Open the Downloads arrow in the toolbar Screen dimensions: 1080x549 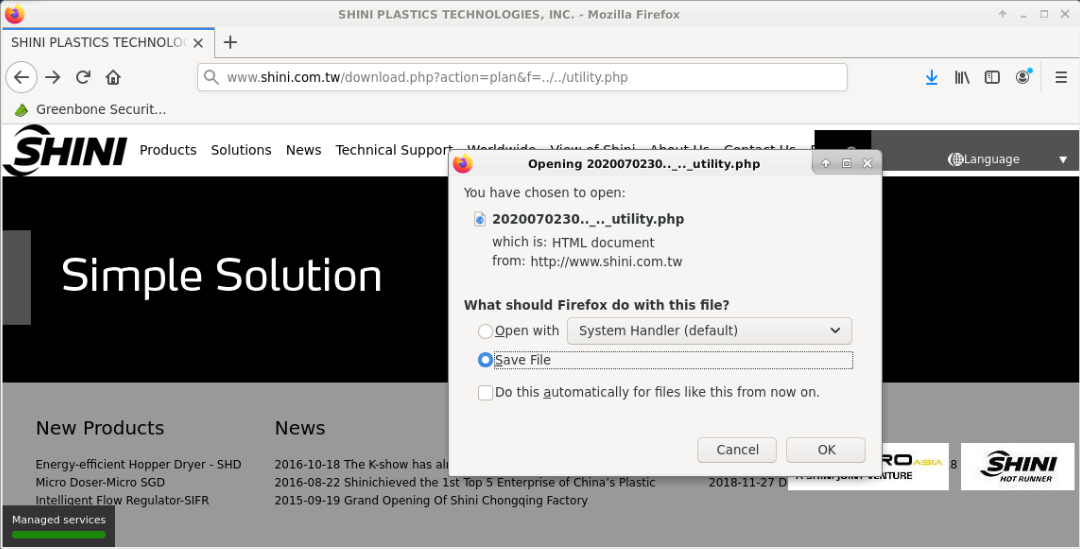[931, 77]
